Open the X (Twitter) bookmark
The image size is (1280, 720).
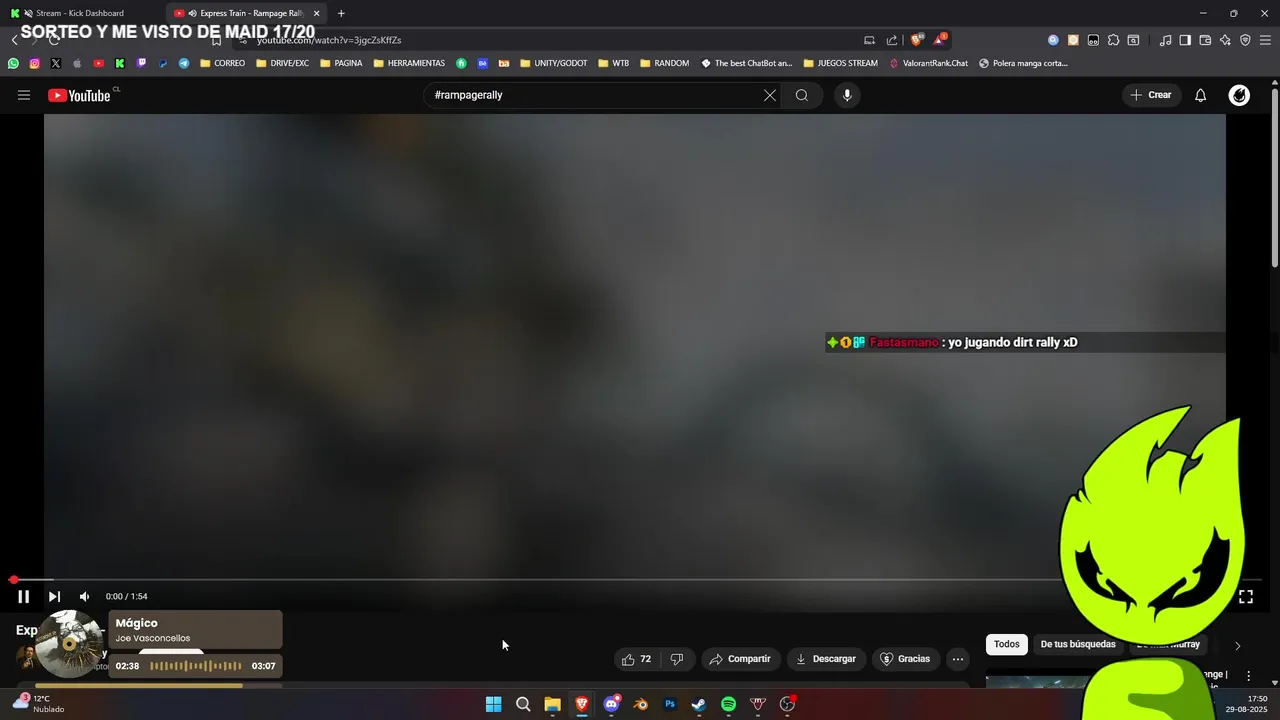[55, 63]
